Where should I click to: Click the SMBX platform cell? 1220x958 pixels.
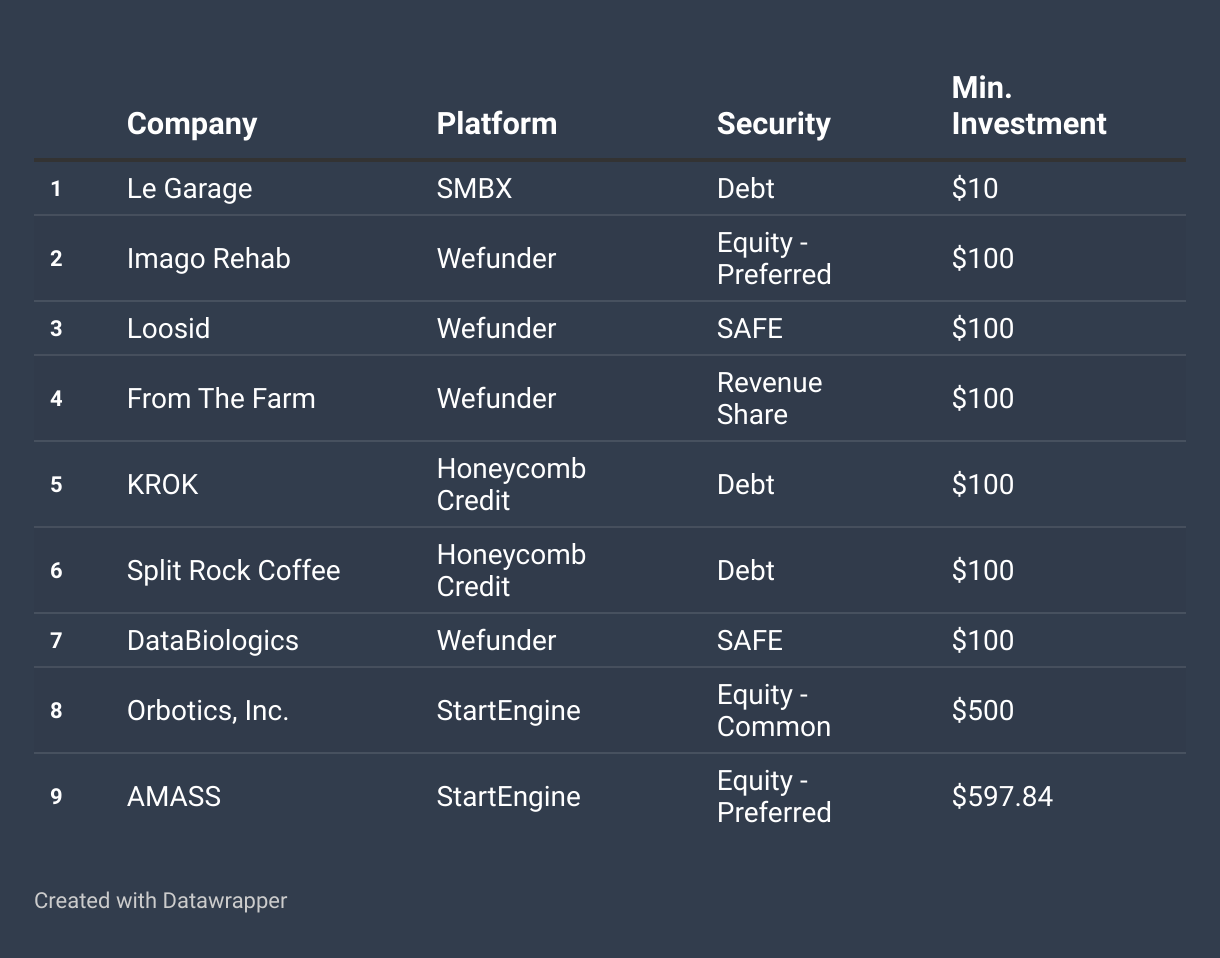pos(474,188)
